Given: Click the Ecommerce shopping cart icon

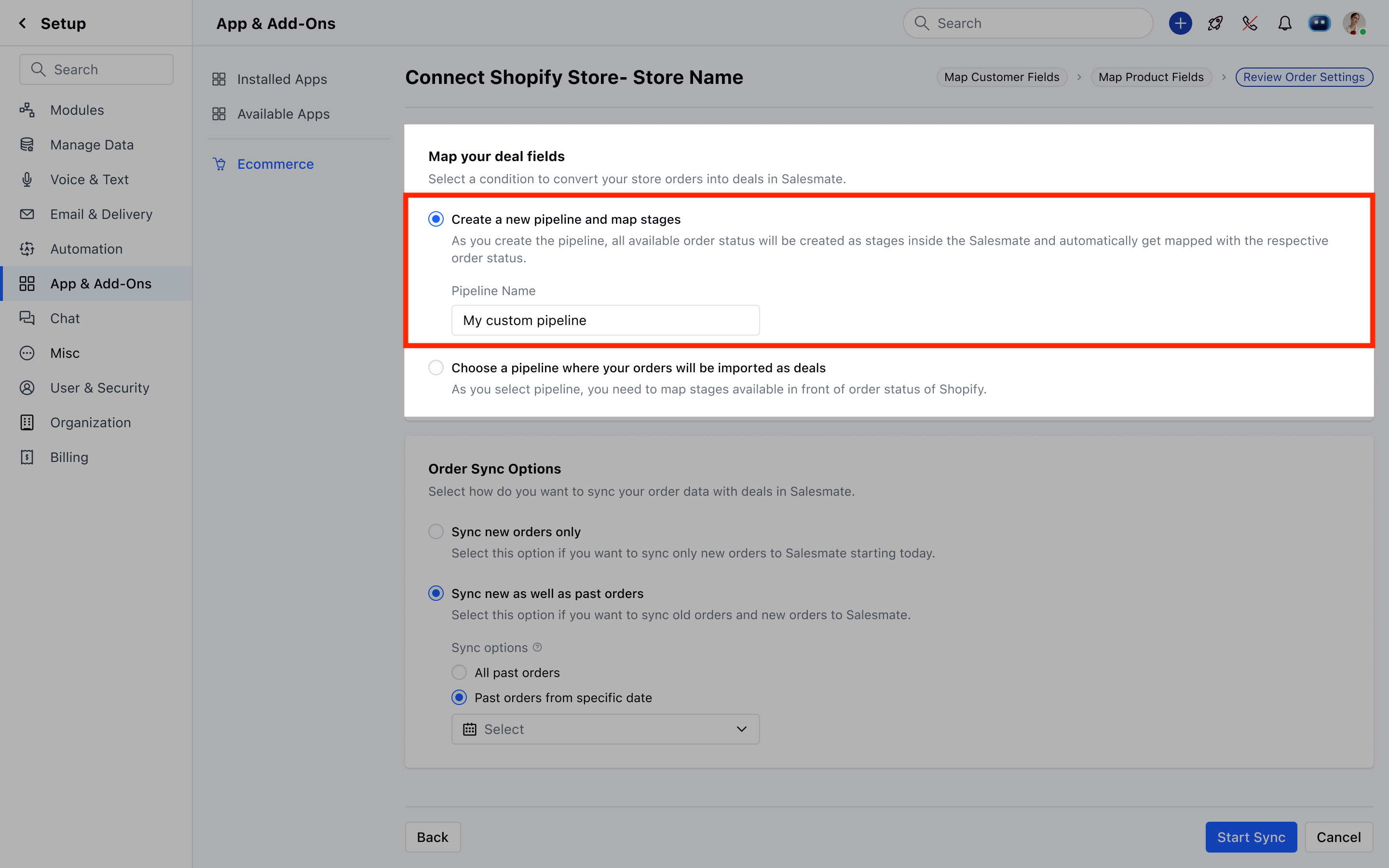Looking at the screenshot, I should click(x=219, y=164).
